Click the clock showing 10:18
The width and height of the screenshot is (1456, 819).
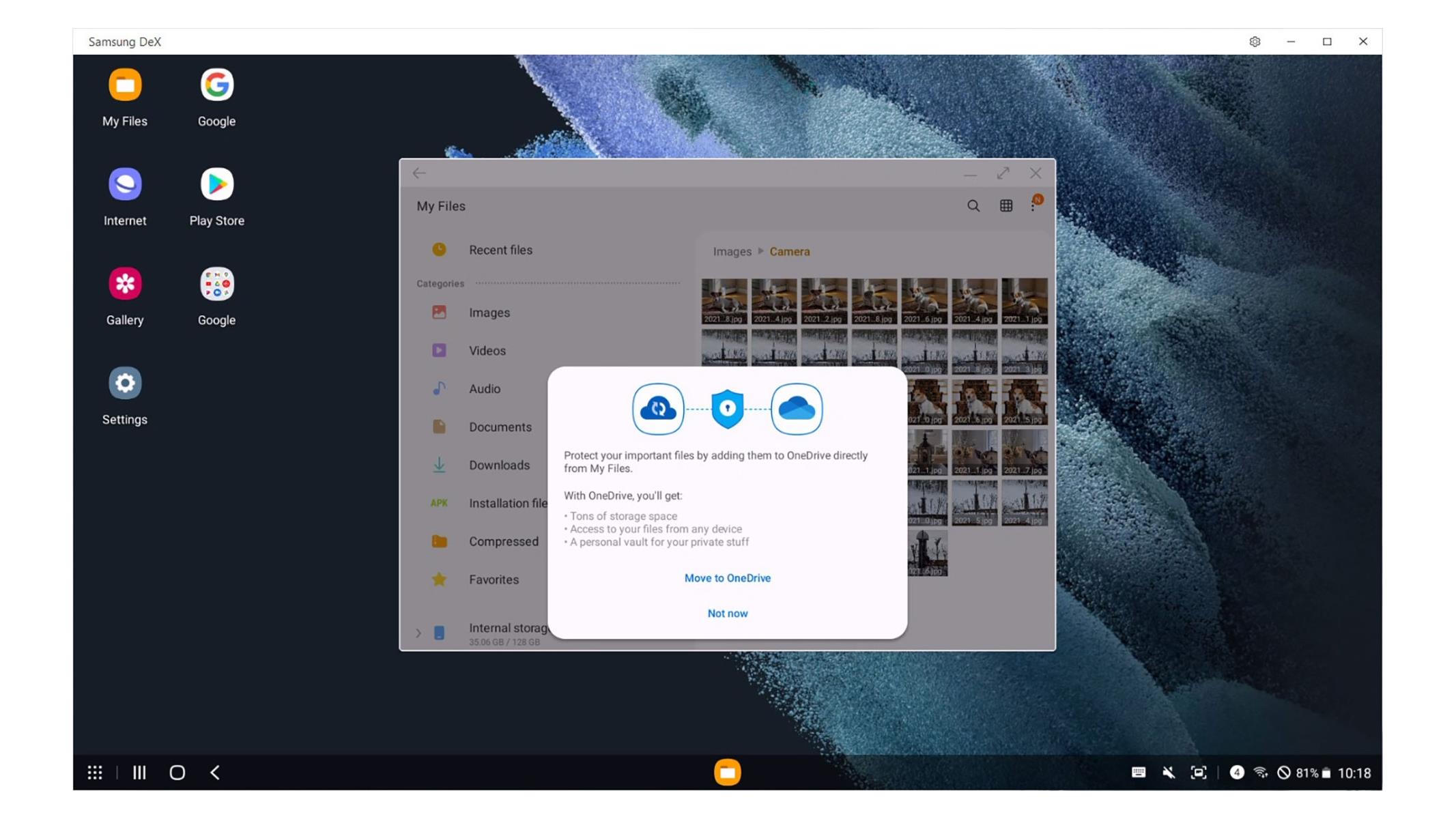[x=1354, y=773]
